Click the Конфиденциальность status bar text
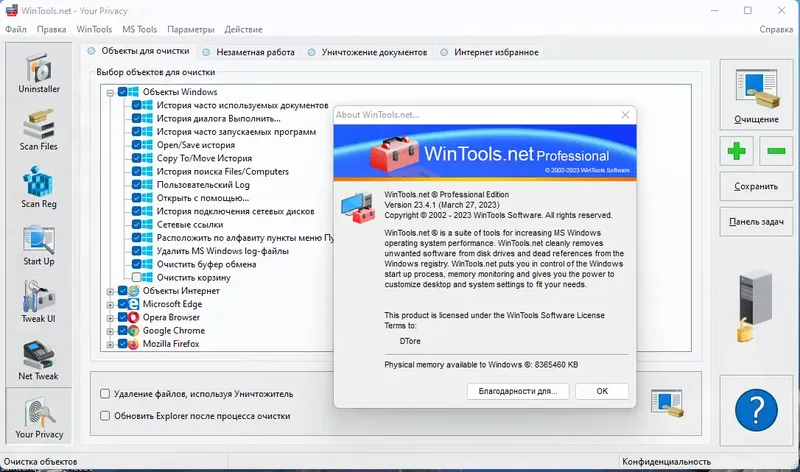Image resolution: width=800 pixels, height=472 pixels. 666,461
